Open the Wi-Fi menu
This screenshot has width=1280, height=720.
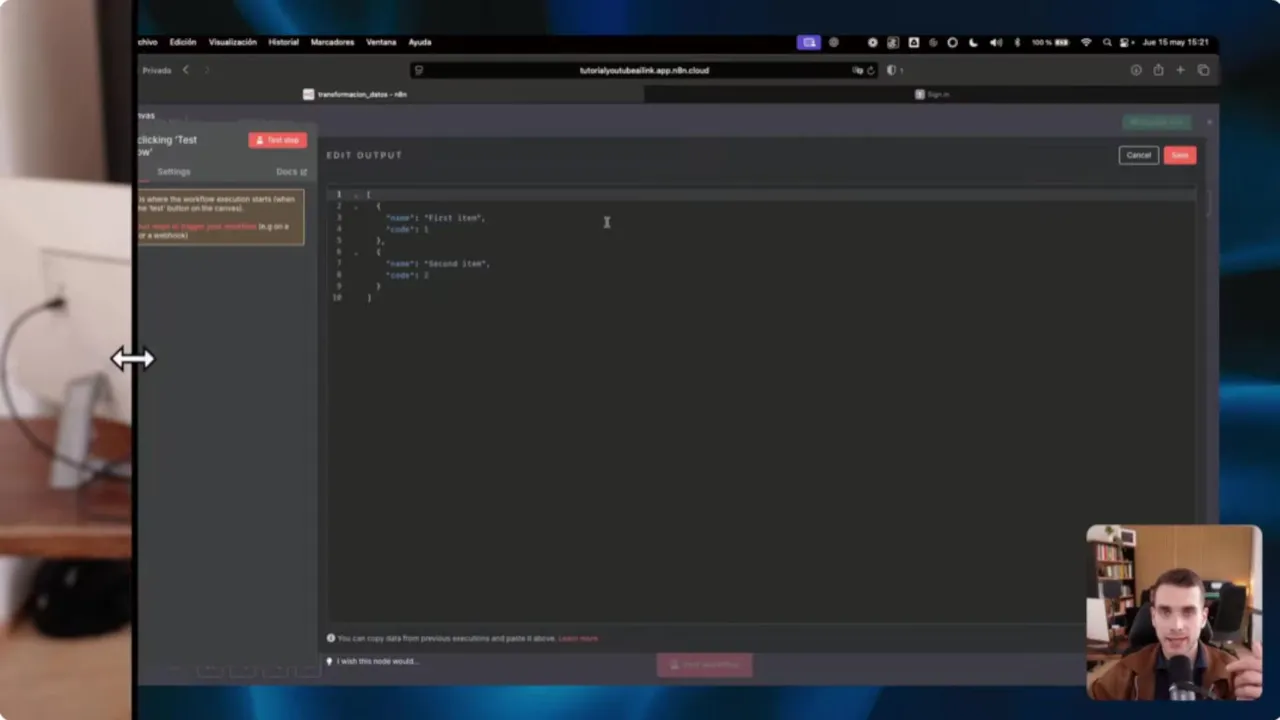[1086, 42]
